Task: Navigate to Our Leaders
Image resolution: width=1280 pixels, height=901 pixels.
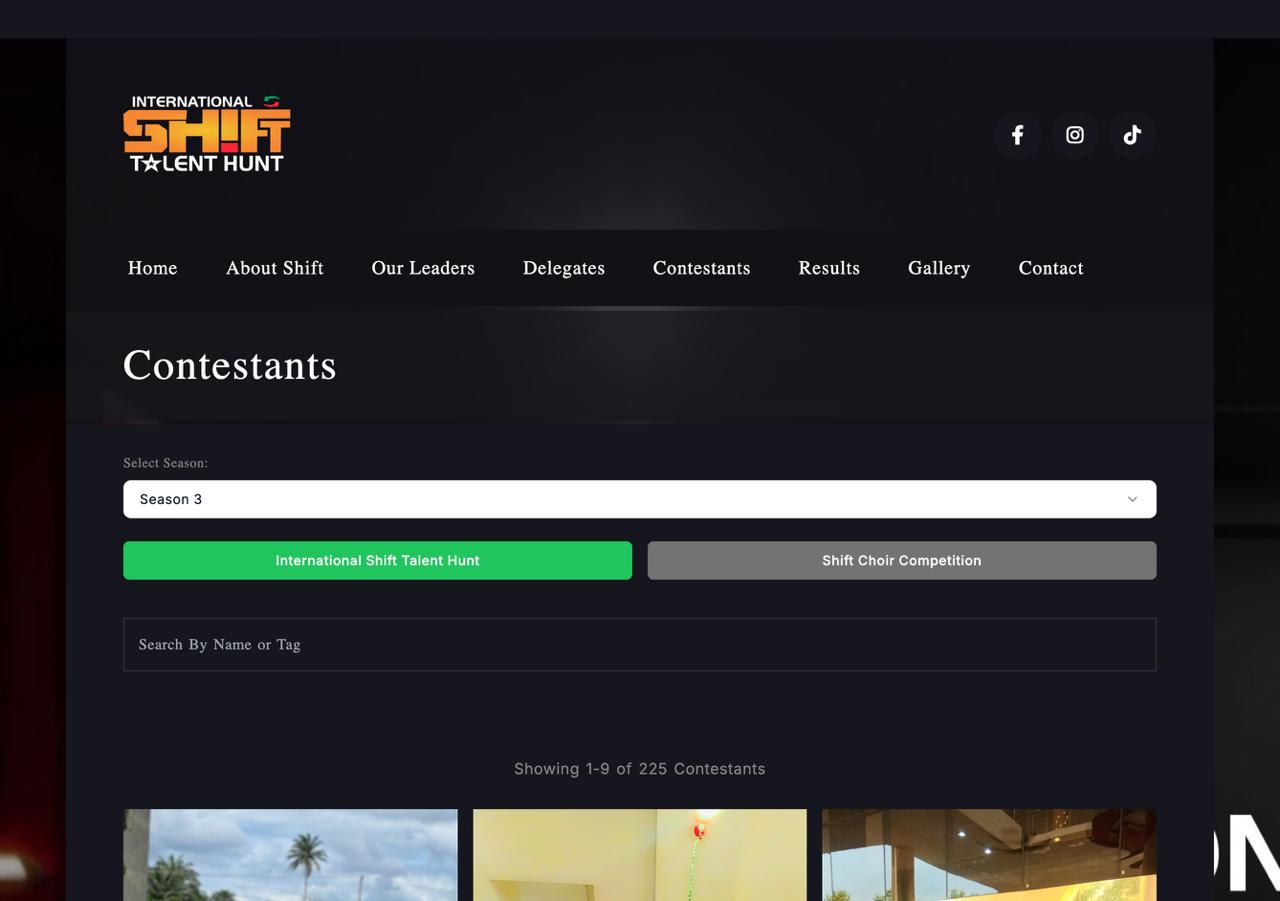Action: [x=423, y=268]
